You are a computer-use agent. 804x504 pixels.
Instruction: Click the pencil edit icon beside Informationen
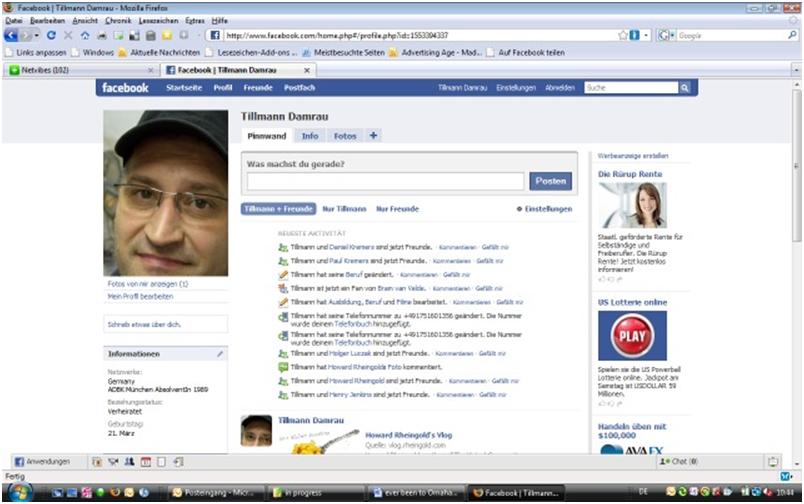click(x=220, y=354)
